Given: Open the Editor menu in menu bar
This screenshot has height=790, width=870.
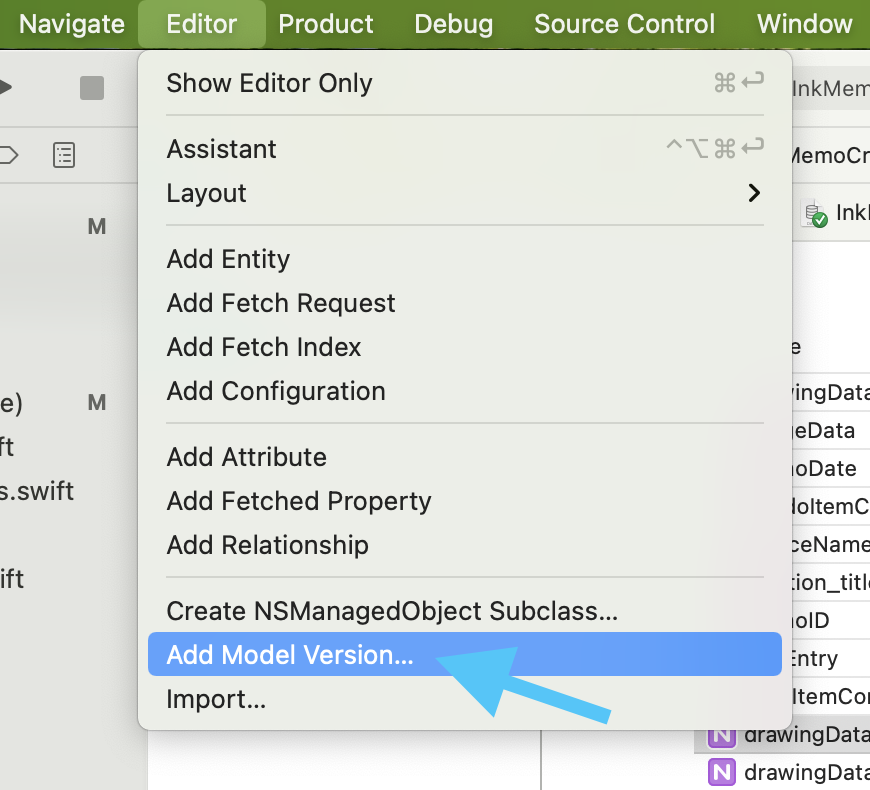Looking at the screenshot, I should pyautogui.click(x=201, y=24).
